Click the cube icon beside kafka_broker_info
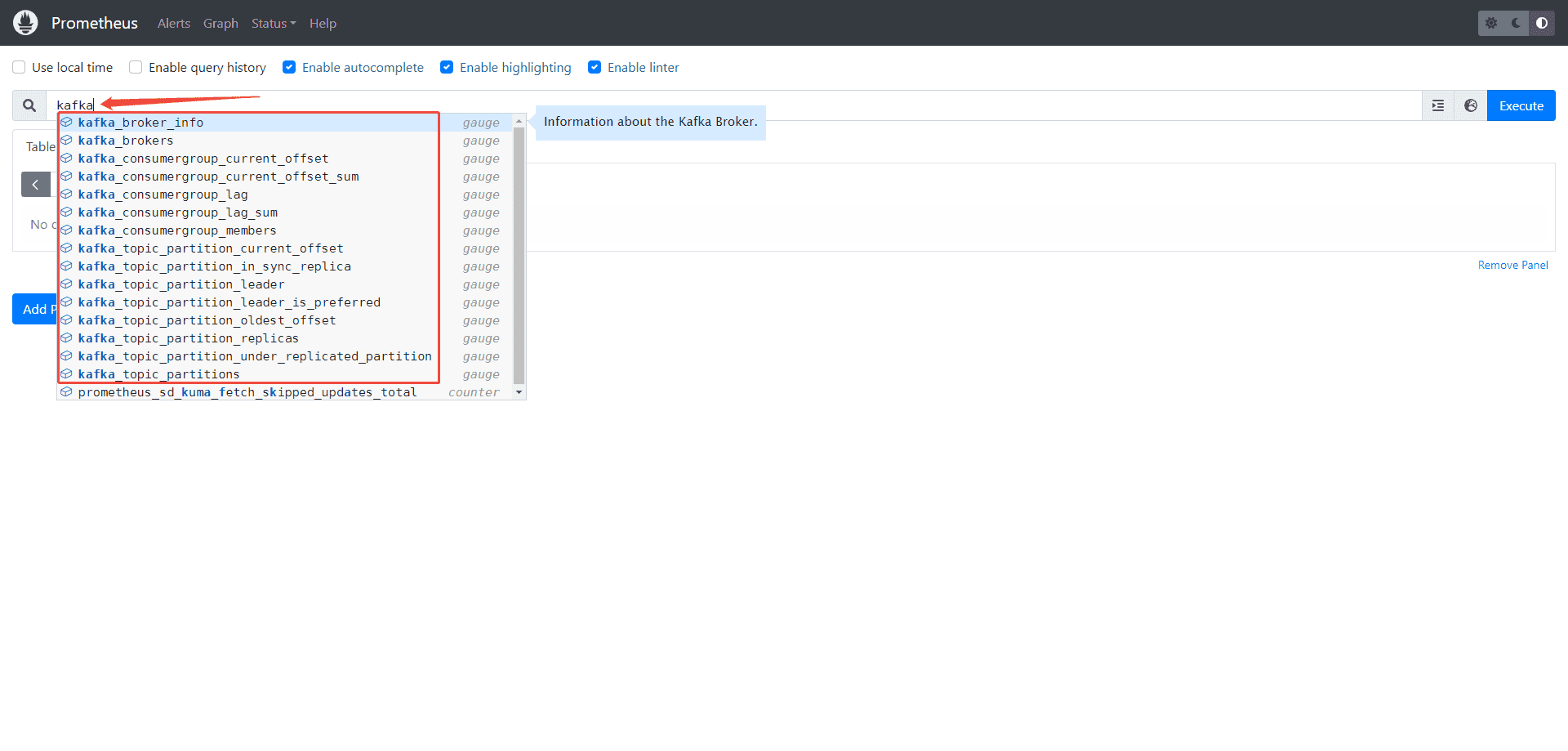This screenshot has height=751, width=1568. pyautogui.click(x=67, y=123)
